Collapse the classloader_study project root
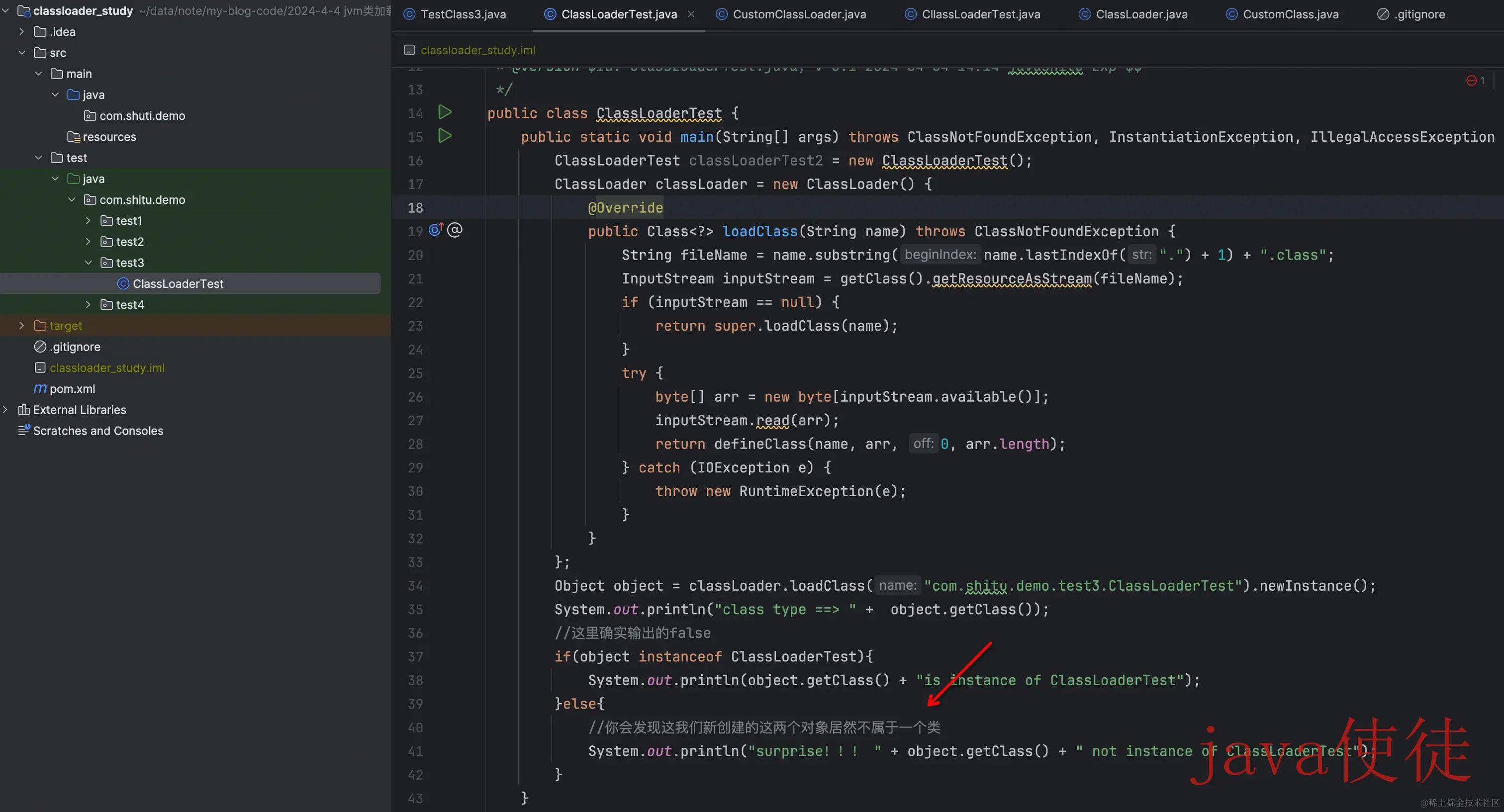The image size is (1504, 812). [x=6, y=10]
